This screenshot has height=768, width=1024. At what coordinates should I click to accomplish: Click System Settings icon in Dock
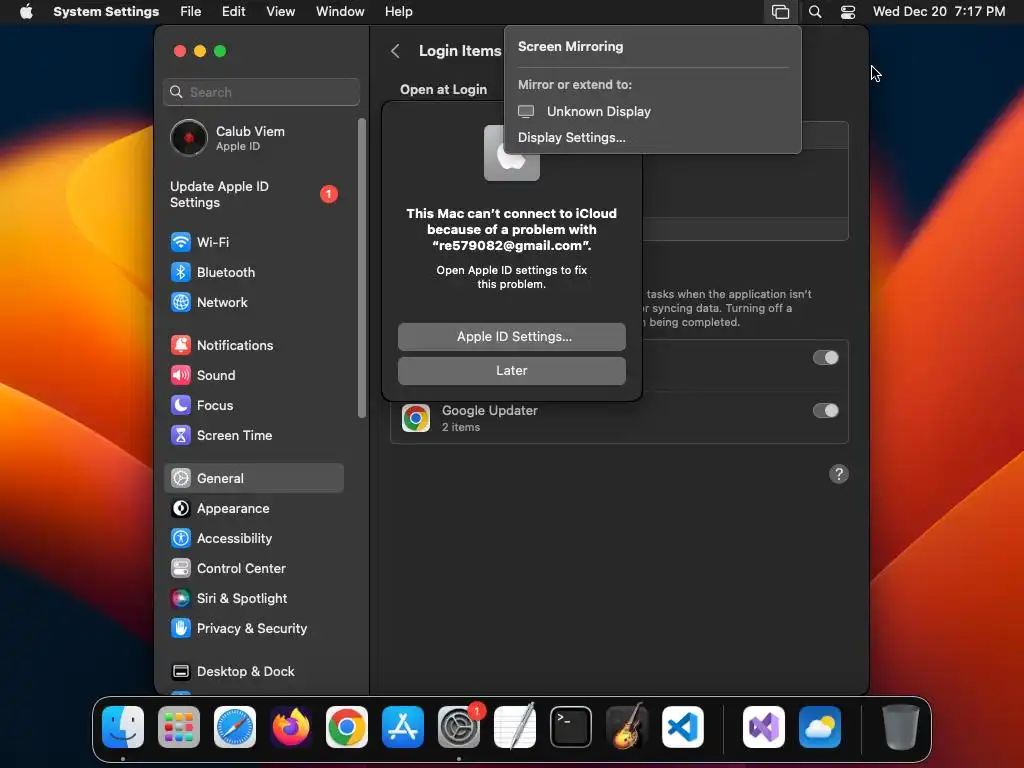pyautogui.click(x=459, y=727)
